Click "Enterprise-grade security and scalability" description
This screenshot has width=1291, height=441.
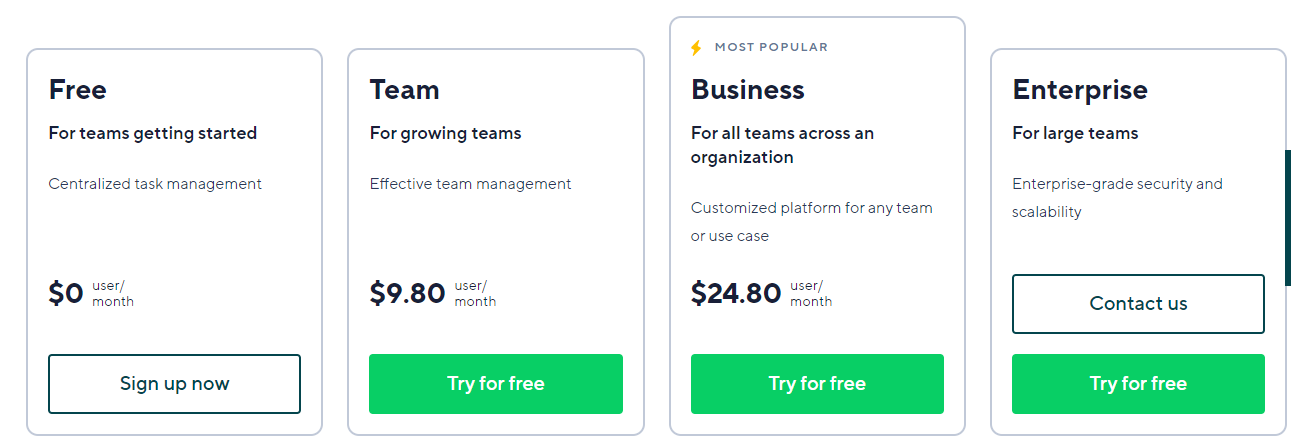(1117, 198)
